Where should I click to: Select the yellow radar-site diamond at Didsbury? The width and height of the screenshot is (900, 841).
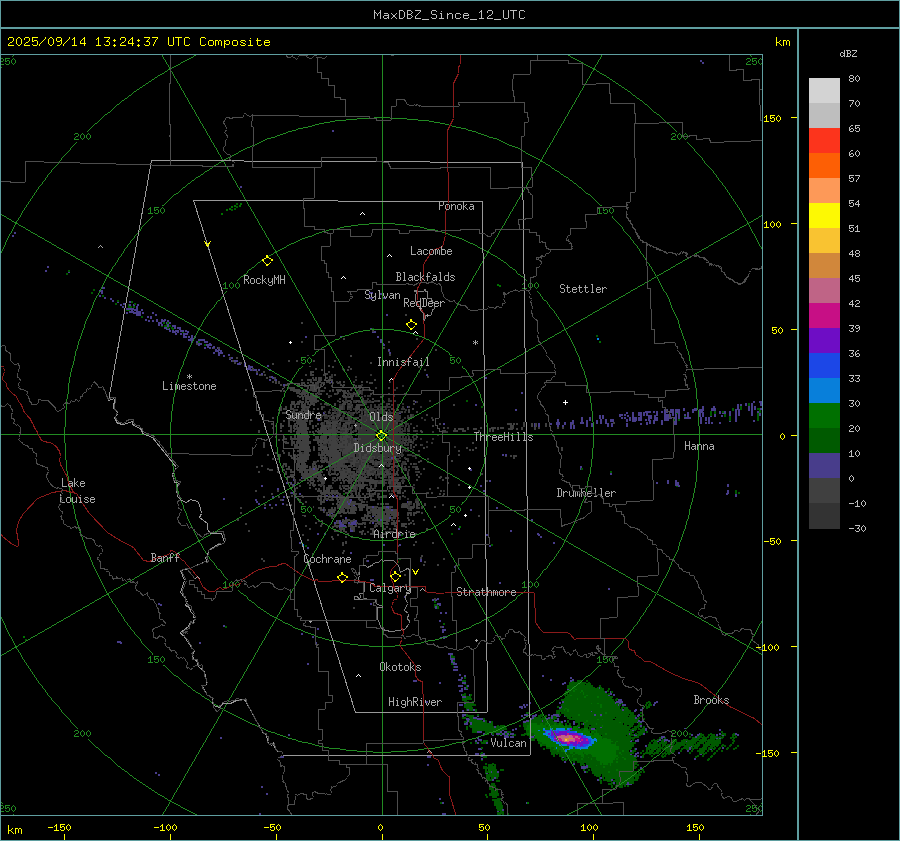tap(381, 436)
